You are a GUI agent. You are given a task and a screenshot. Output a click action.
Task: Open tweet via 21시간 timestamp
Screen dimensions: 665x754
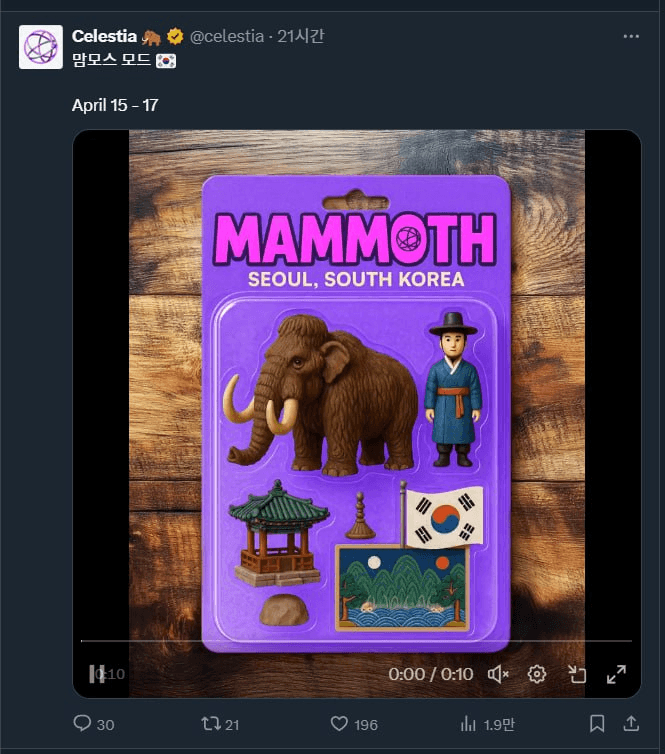(300, 36)
